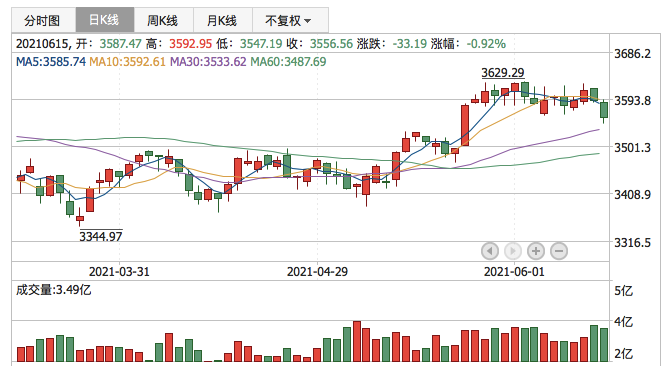Switch to the 分时图 tab

tap(43, 20)
